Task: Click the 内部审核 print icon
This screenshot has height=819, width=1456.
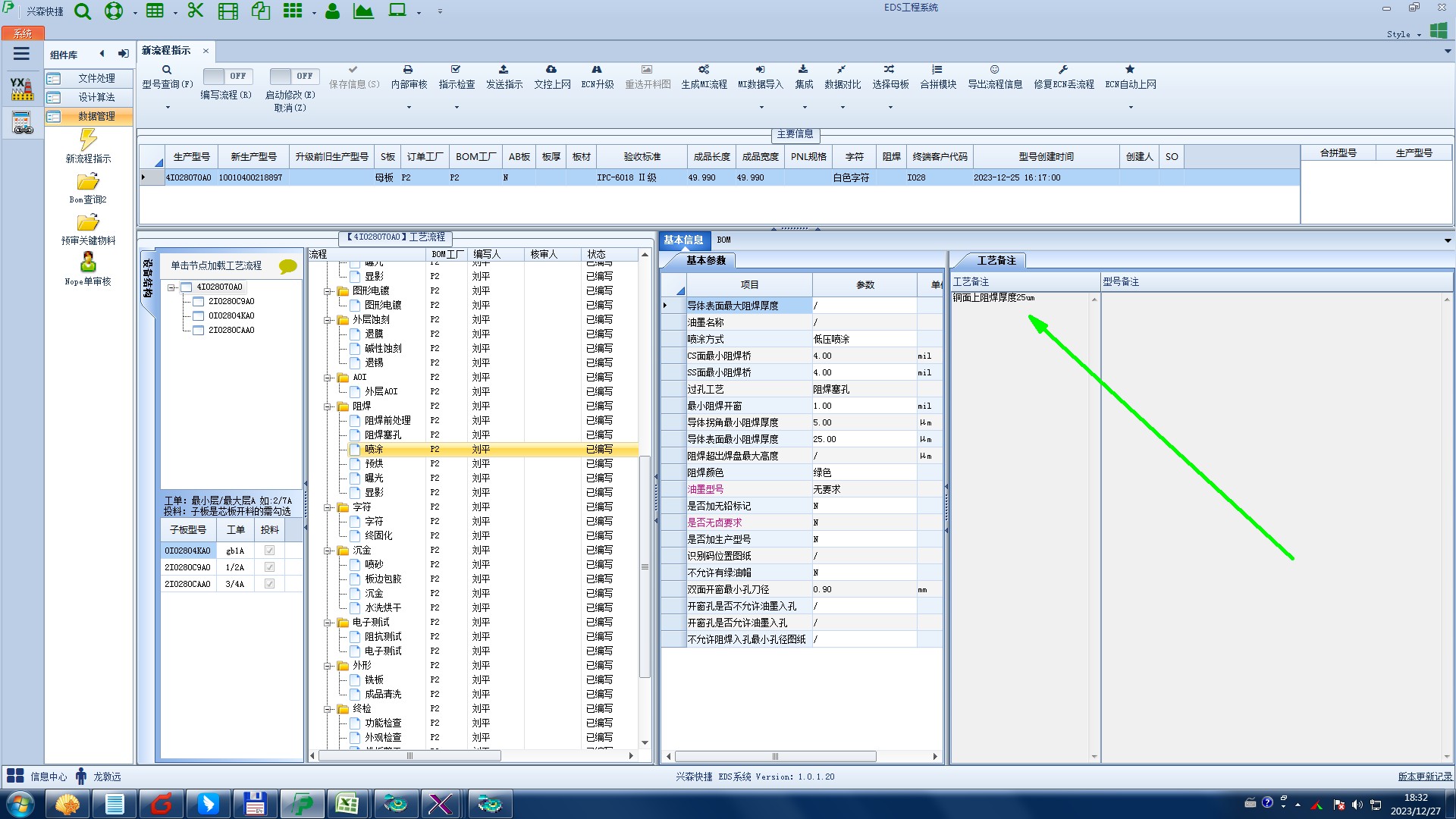Action: [x=408, y=70]
